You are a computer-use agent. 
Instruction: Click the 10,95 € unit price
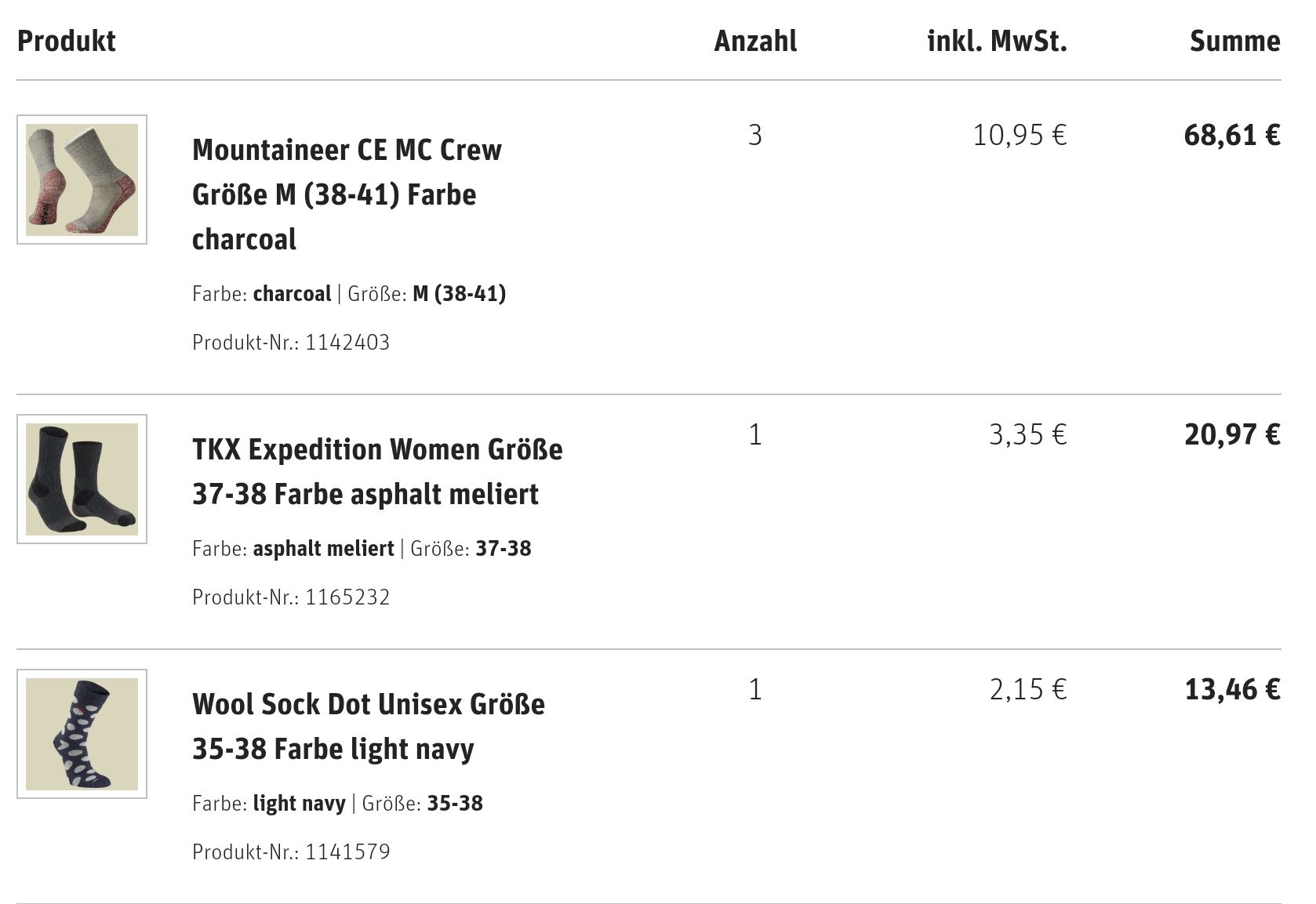tap(1020, 135)
